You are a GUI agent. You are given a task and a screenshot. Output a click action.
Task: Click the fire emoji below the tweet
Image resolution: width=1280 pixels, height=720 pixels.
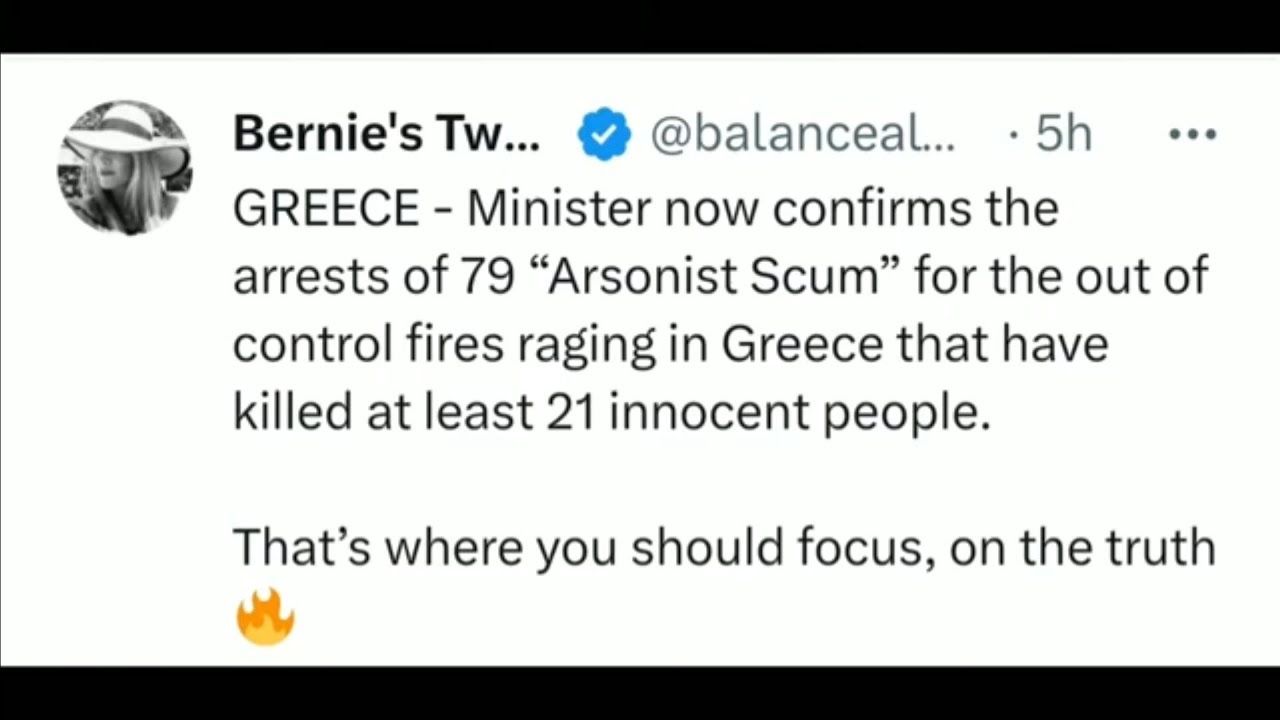pyautogui.click(x=265, y=616)
